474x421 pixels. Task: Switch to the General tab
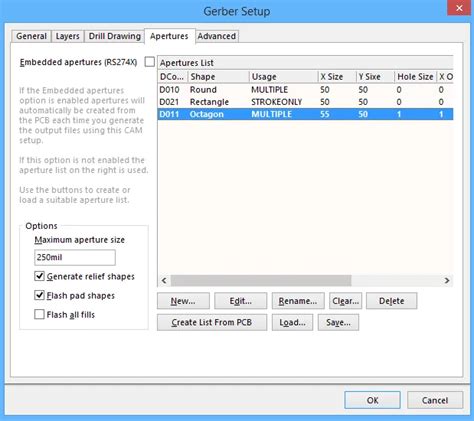[31, 36]
